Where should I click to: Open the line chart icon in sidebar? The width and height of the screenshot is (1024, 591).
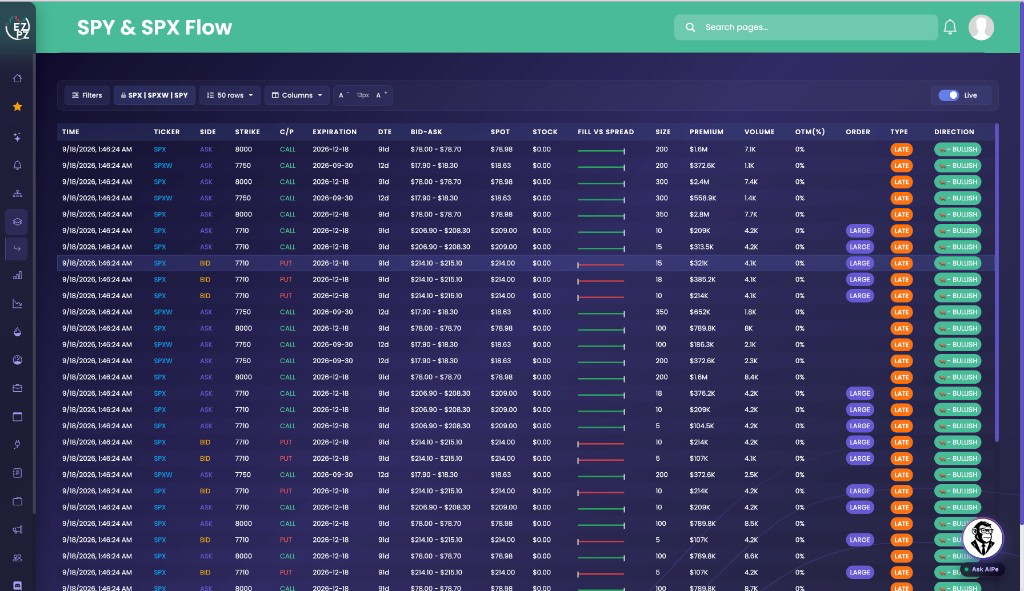(18, 304)
